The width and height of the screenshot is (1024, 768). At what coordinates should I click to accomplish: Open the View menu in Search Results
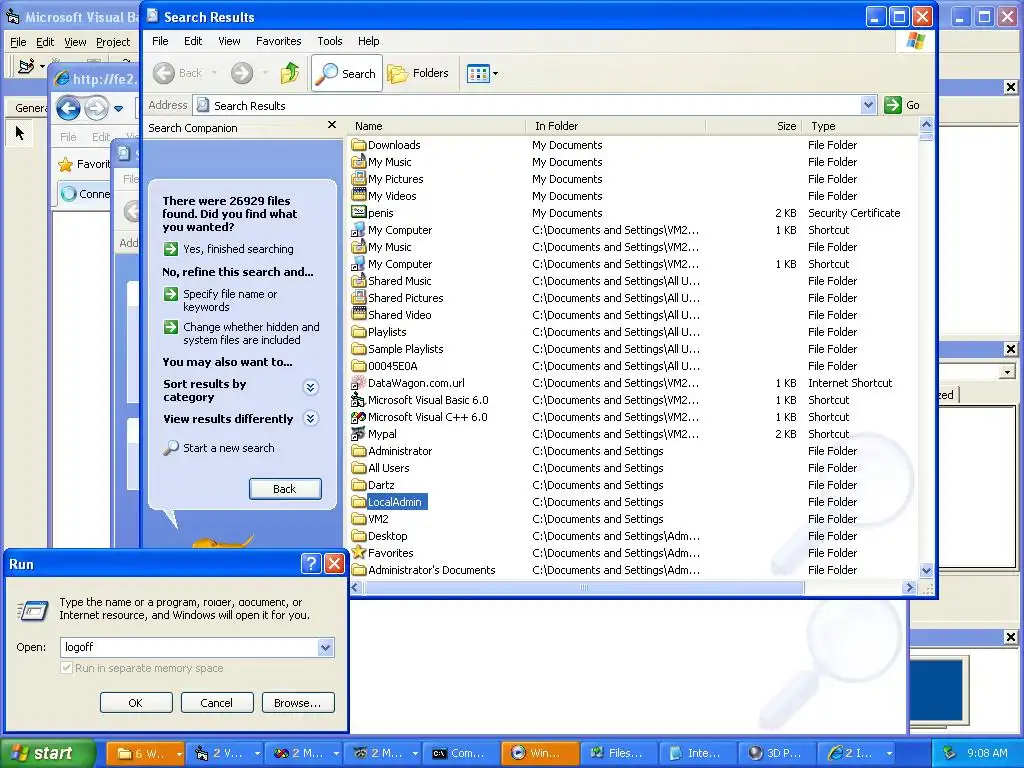[229, 41]
